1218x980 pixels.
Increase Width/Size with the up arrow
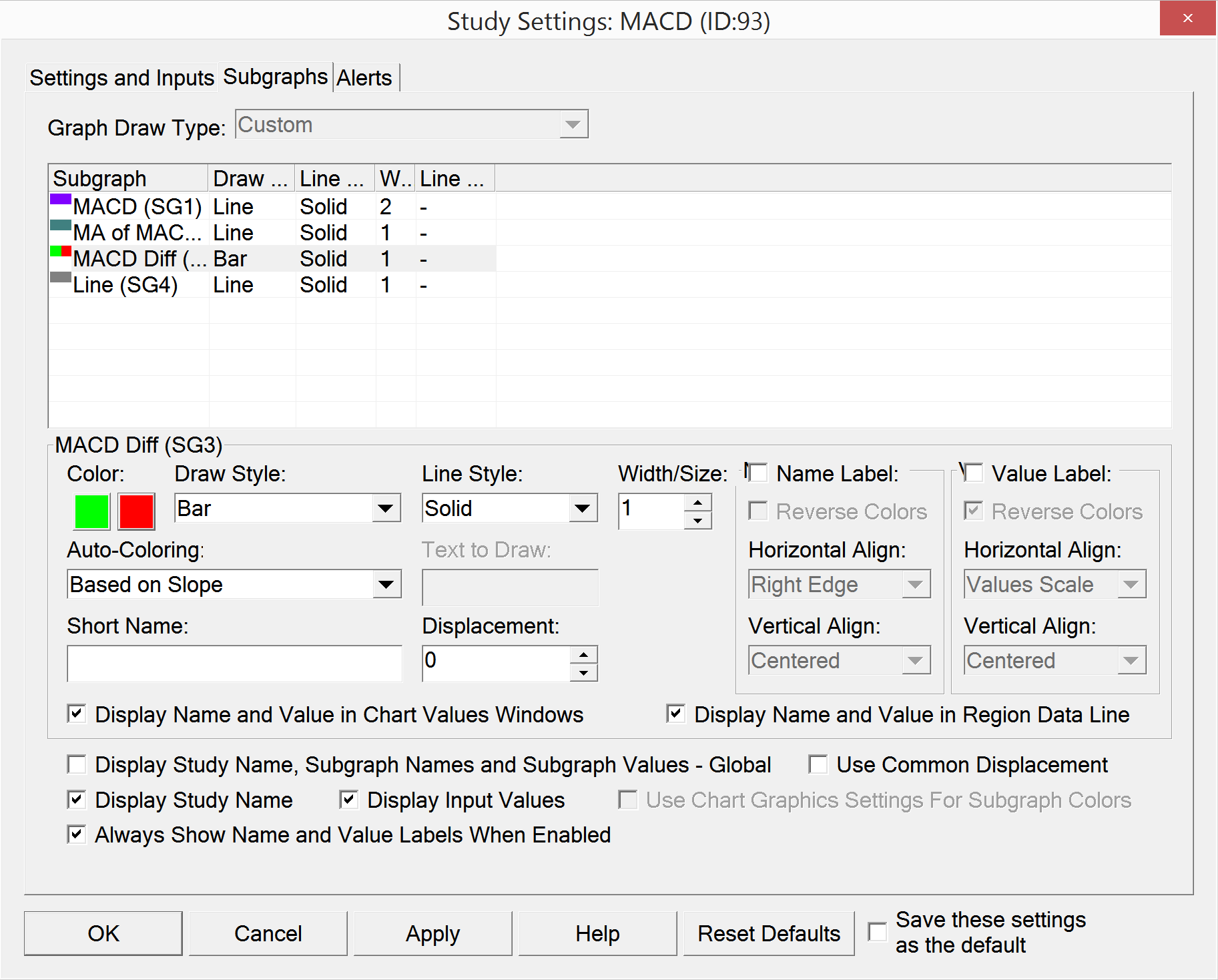pyautogui.click(x=697, y=502)
